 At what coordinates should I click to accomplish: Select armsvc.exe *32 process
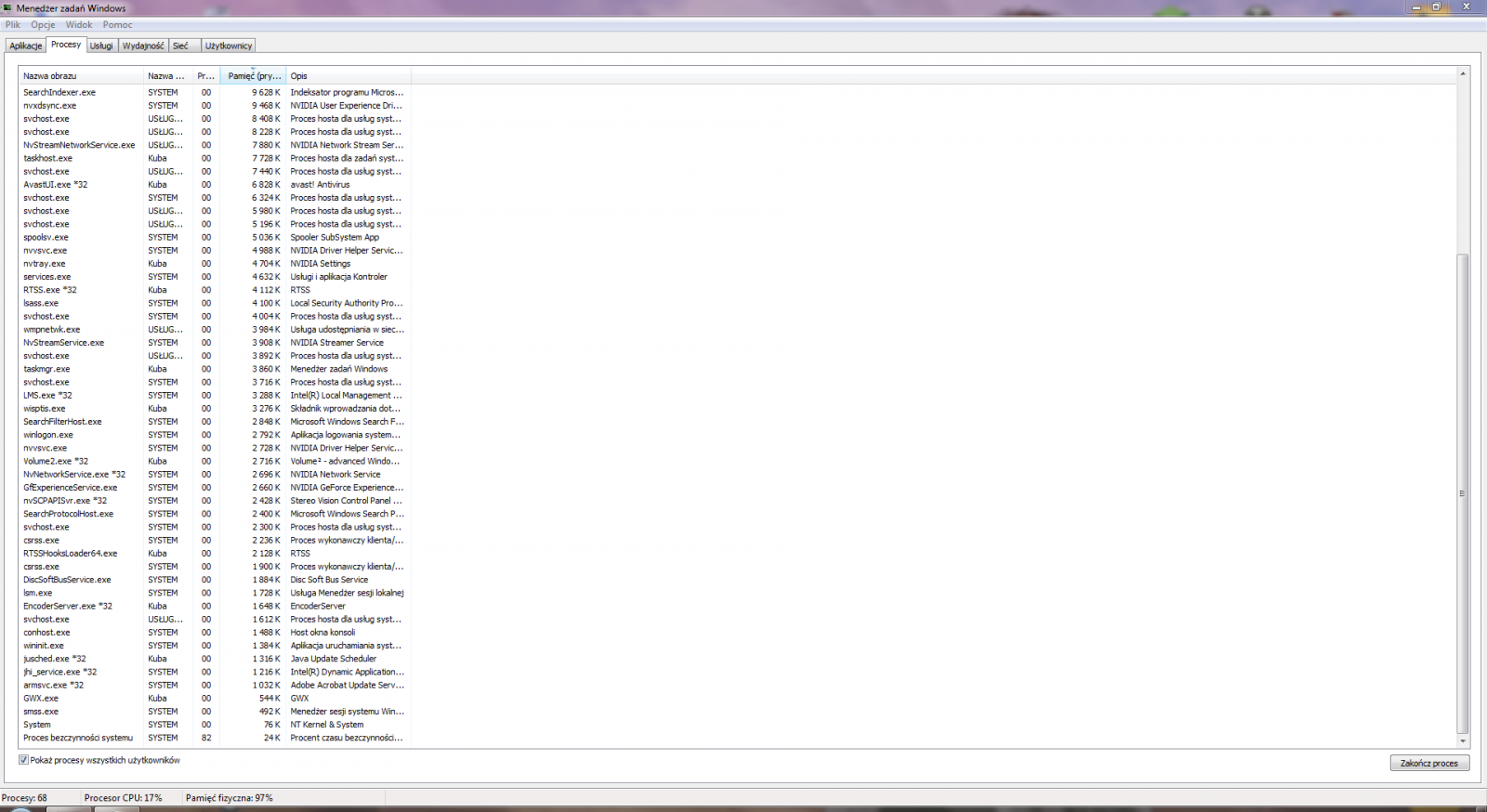point(214,685)
